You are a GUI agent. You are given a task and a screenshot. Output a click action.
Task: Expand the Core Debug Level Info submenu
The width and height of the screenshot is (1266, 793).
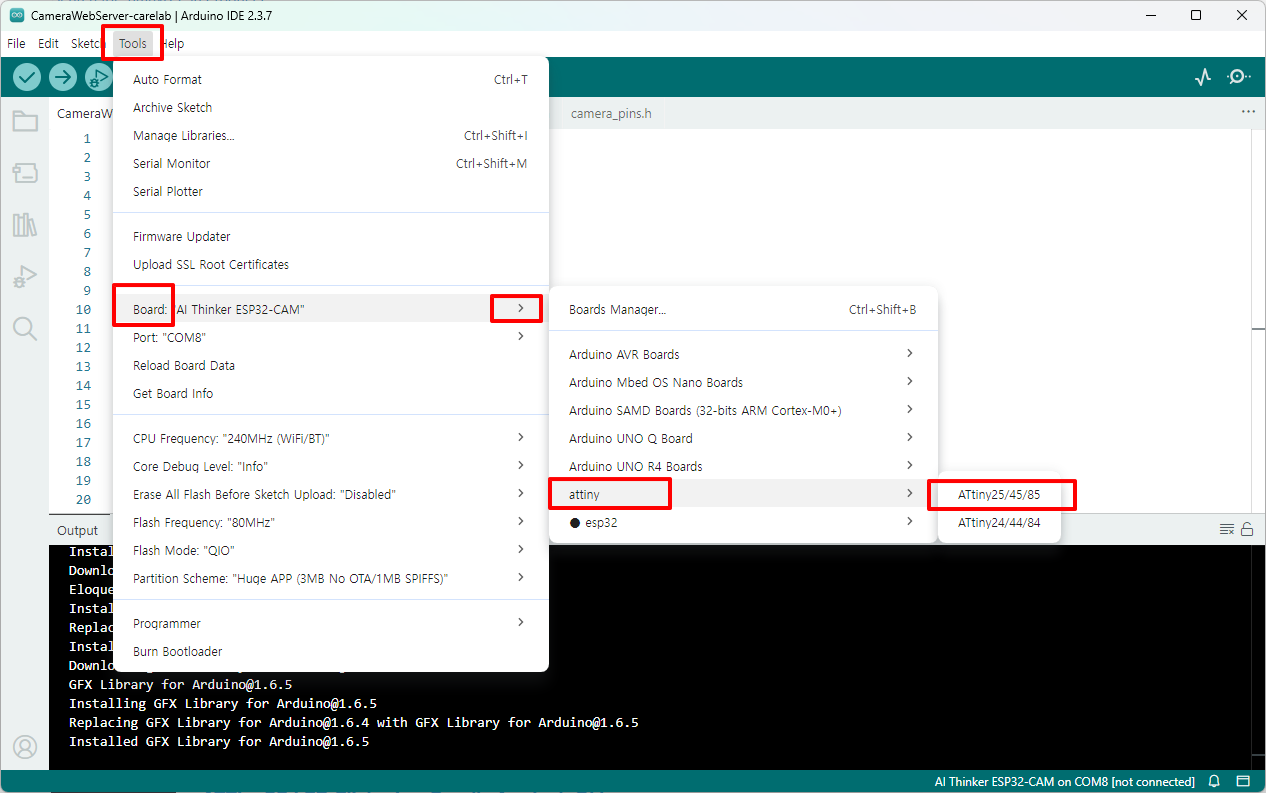pyautogui.click(x=331, y=466)
